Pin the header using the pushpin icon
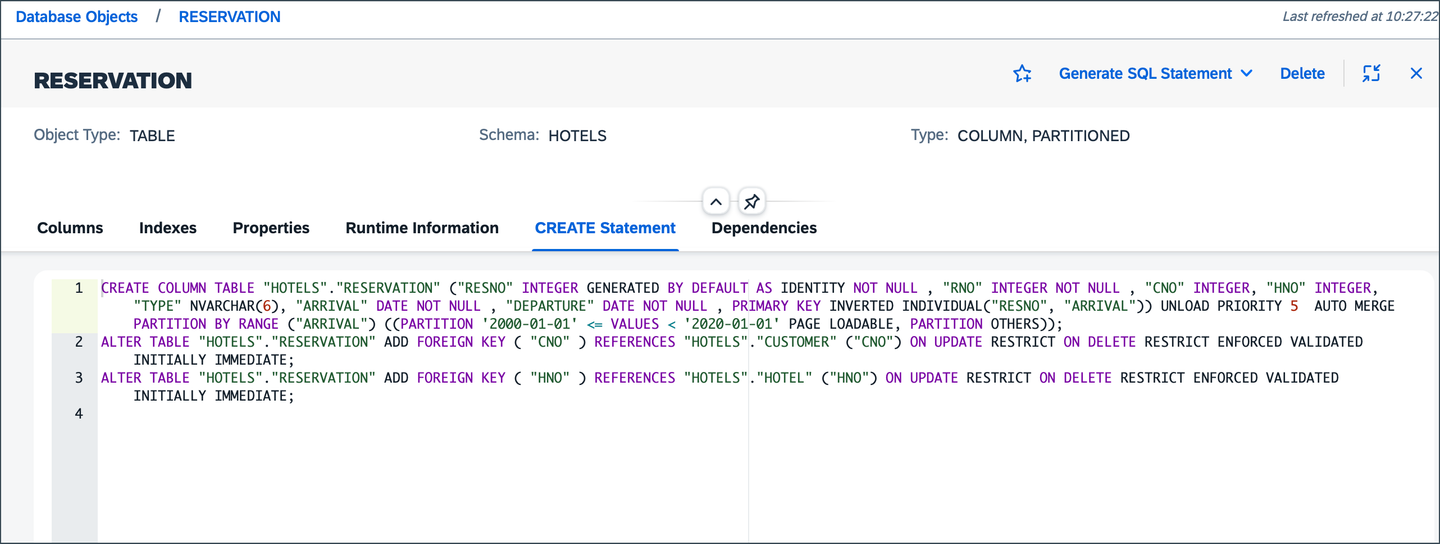This screenshot has width=1440, height=544. pos(752,202)
